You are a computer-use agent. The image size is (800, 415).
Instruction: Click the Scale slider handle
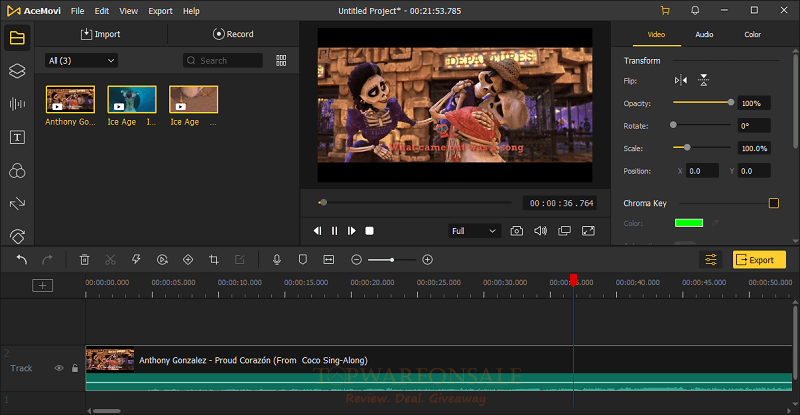[687, 147]
